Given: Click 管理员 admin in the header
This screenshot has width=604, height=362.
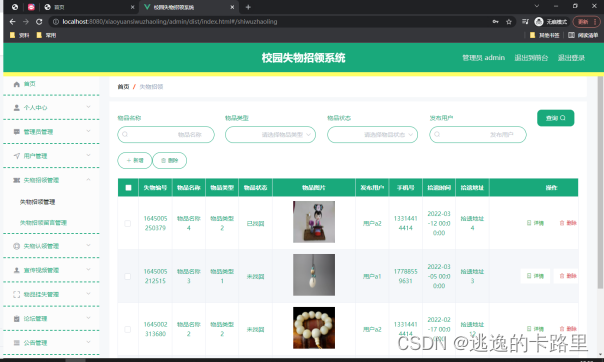Looking at the screenshot, I should click(x=483, y=58).
